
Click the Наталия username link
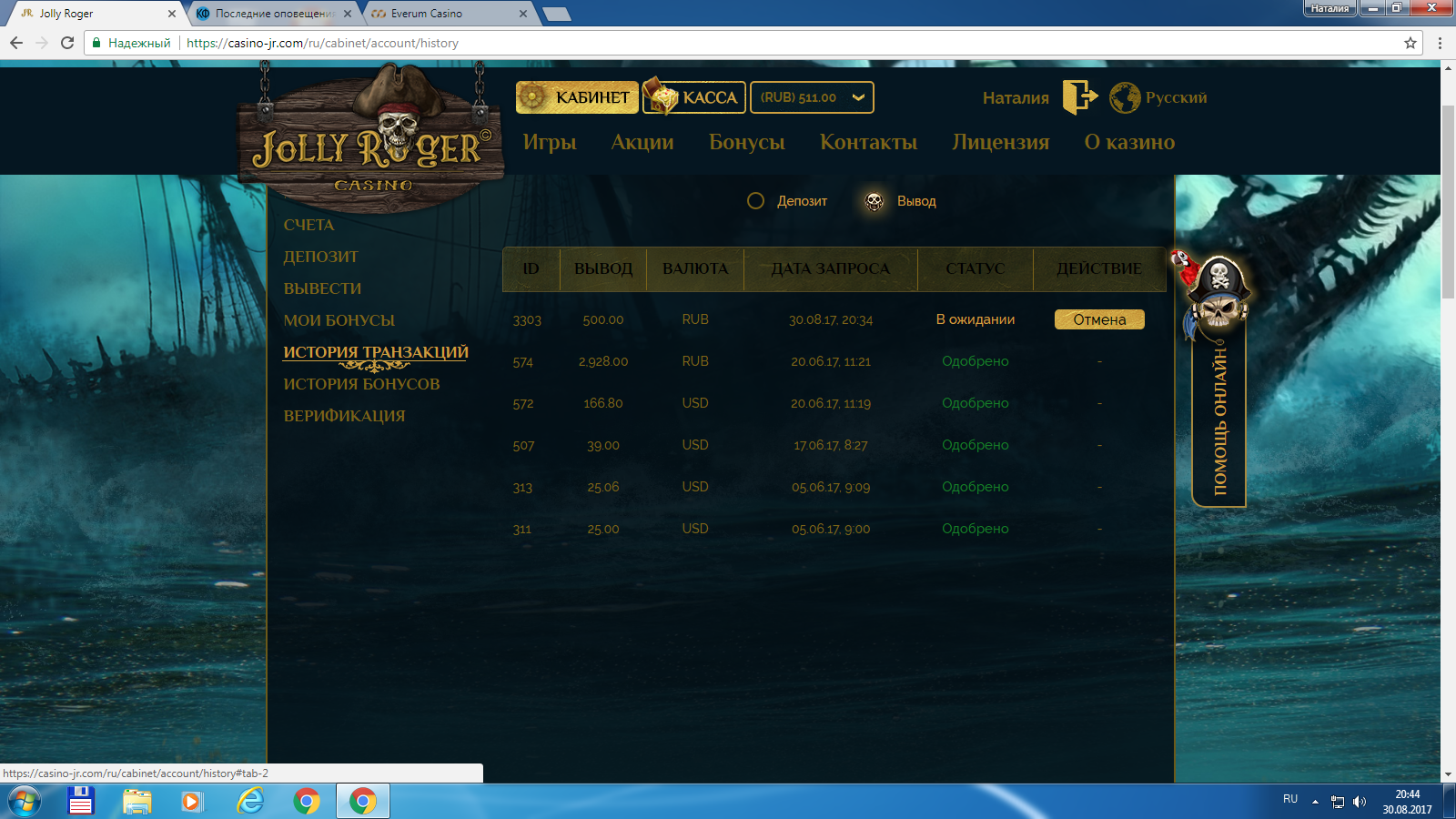coord(1016,97)
